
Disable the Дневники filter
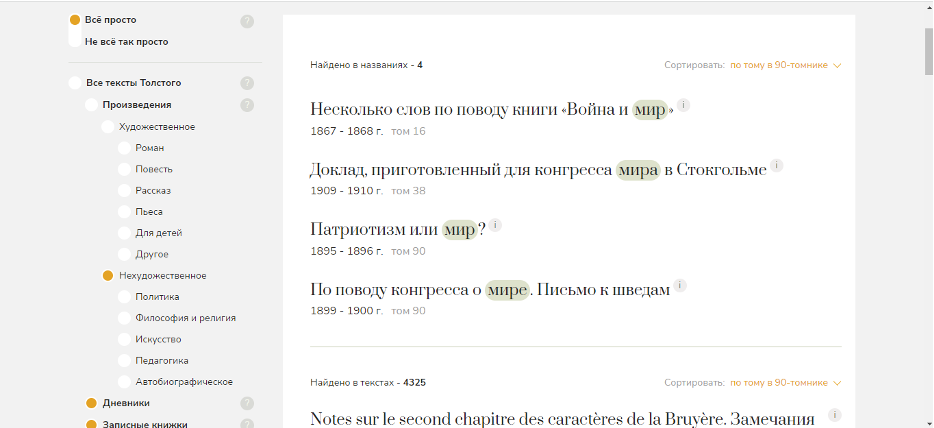[x=91, y=403]
